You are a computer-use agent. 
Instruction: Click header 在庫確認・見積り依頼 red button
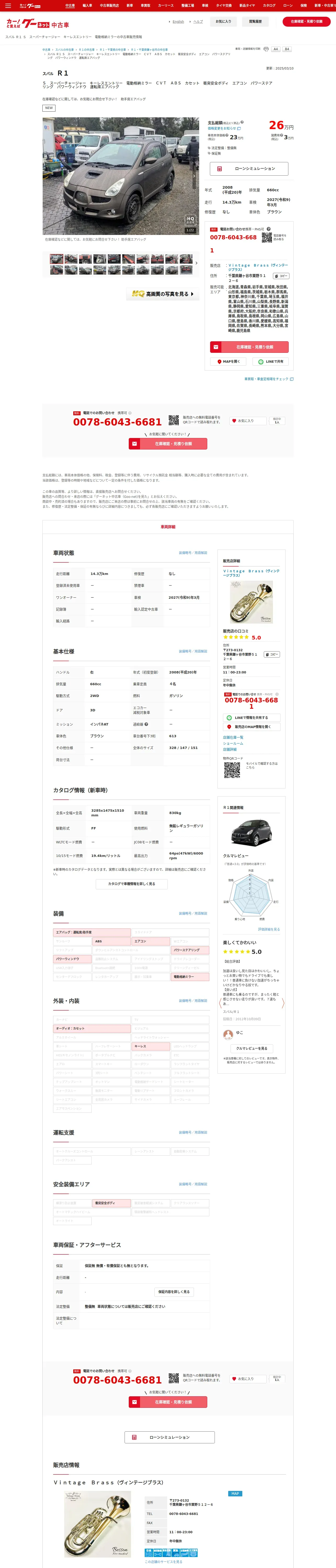click(307, 21)
